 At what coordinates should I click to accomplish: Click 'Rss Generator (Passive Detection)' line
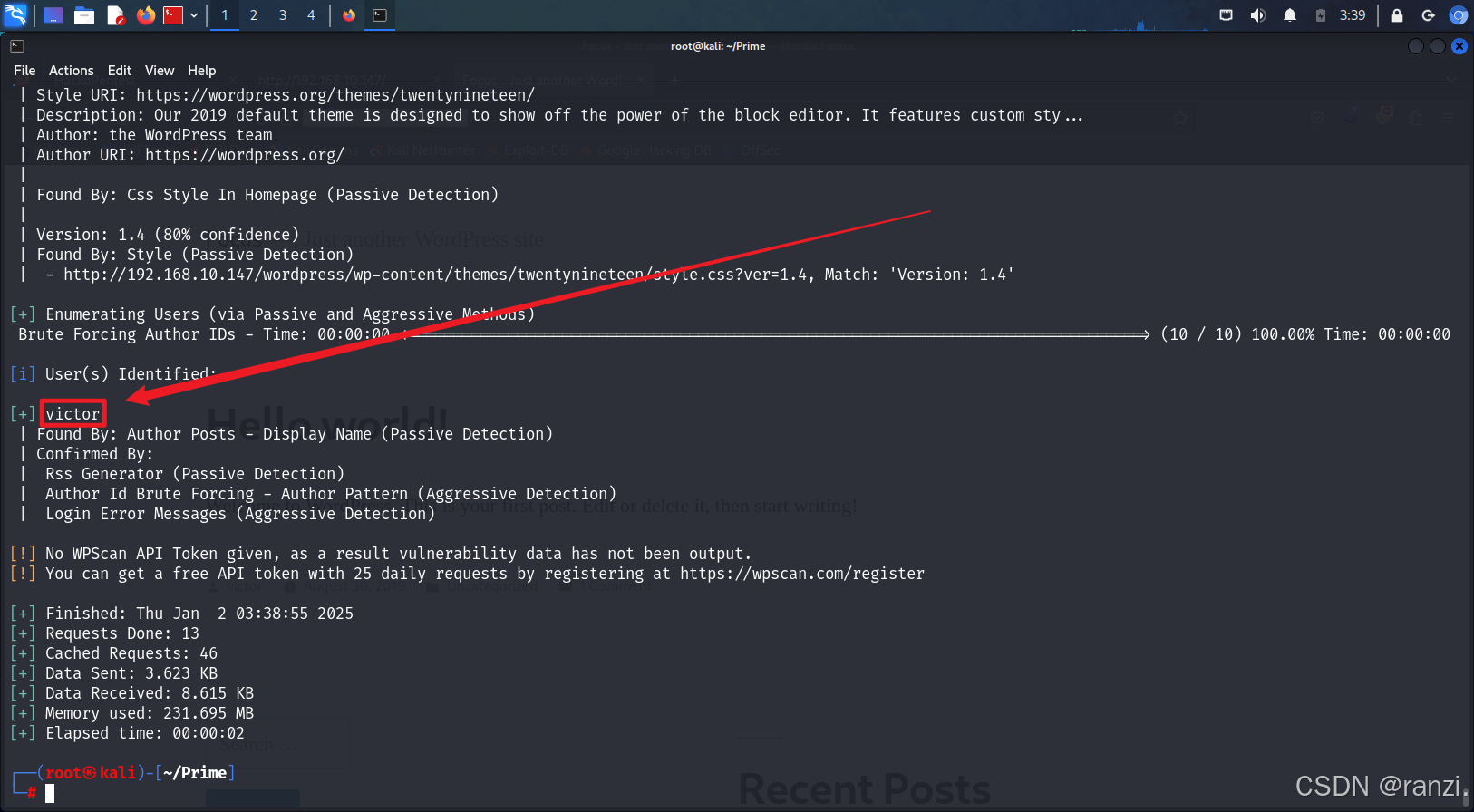coord(195,474)
